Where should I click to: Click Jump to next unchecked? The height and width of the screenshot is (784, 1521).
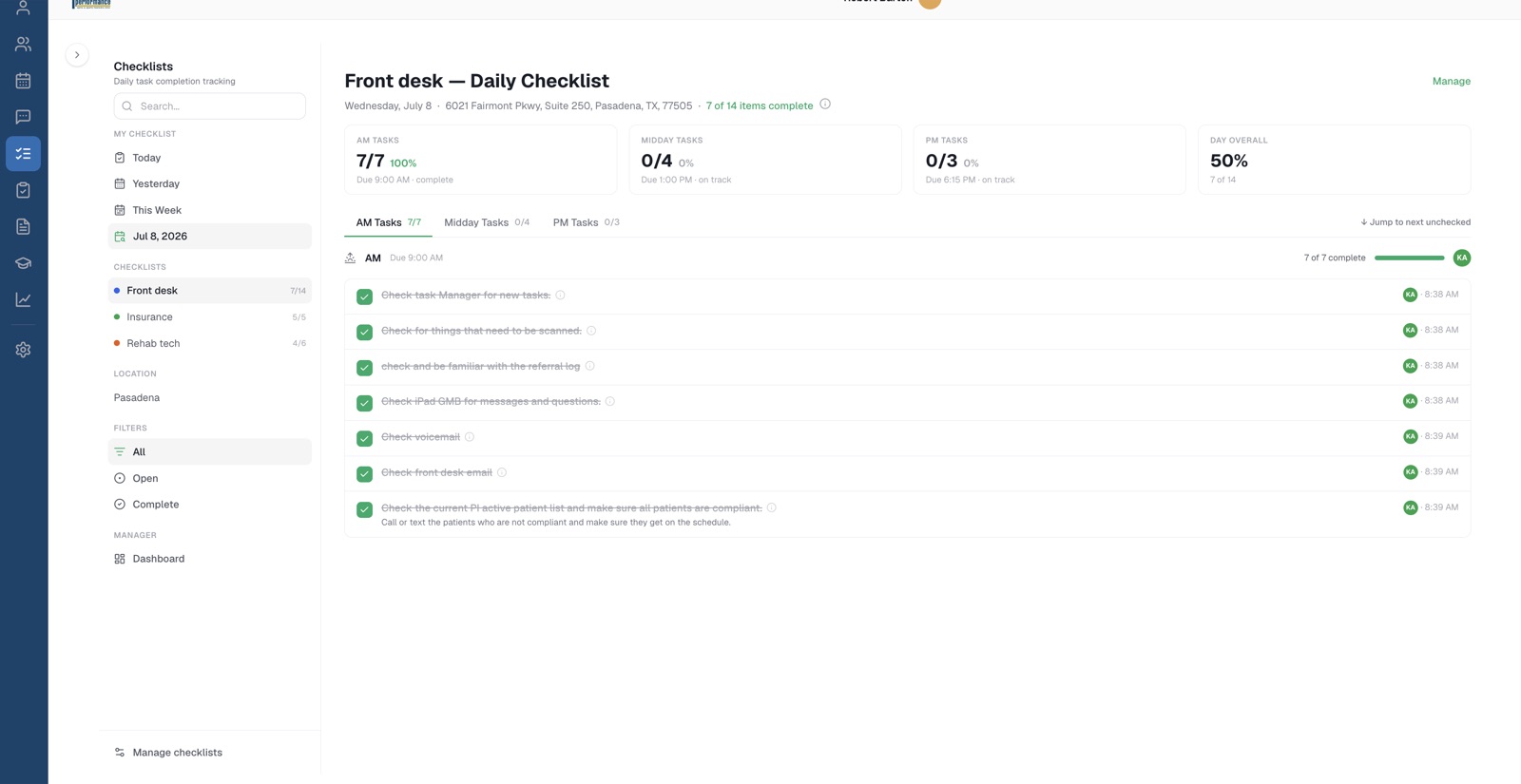tap(1415, 222)
